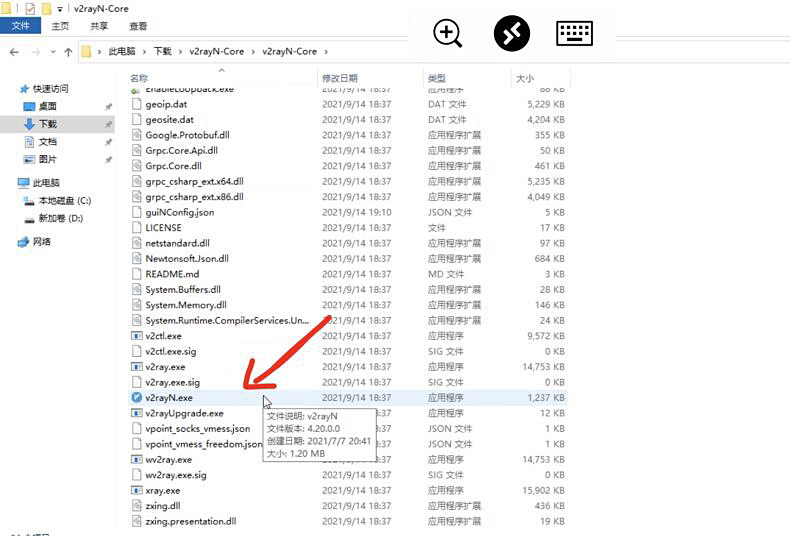Select file name wv2ray.exe.sig
This screenshot has width=790, height=536.
[176, 475]
